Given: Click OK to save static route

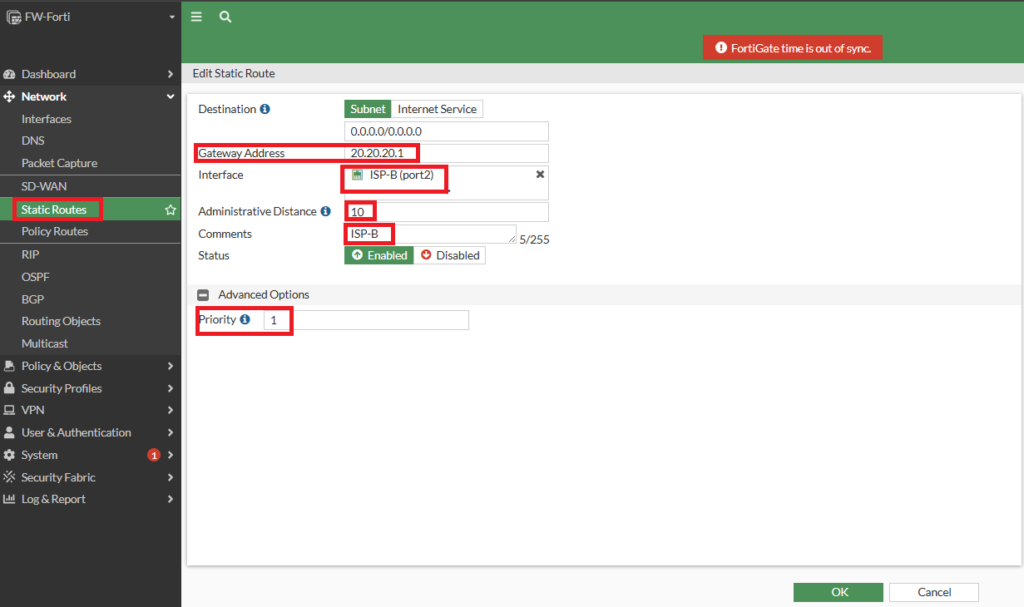Looking at the screenshot, I should pyautogui.click(x=838, y=592).
